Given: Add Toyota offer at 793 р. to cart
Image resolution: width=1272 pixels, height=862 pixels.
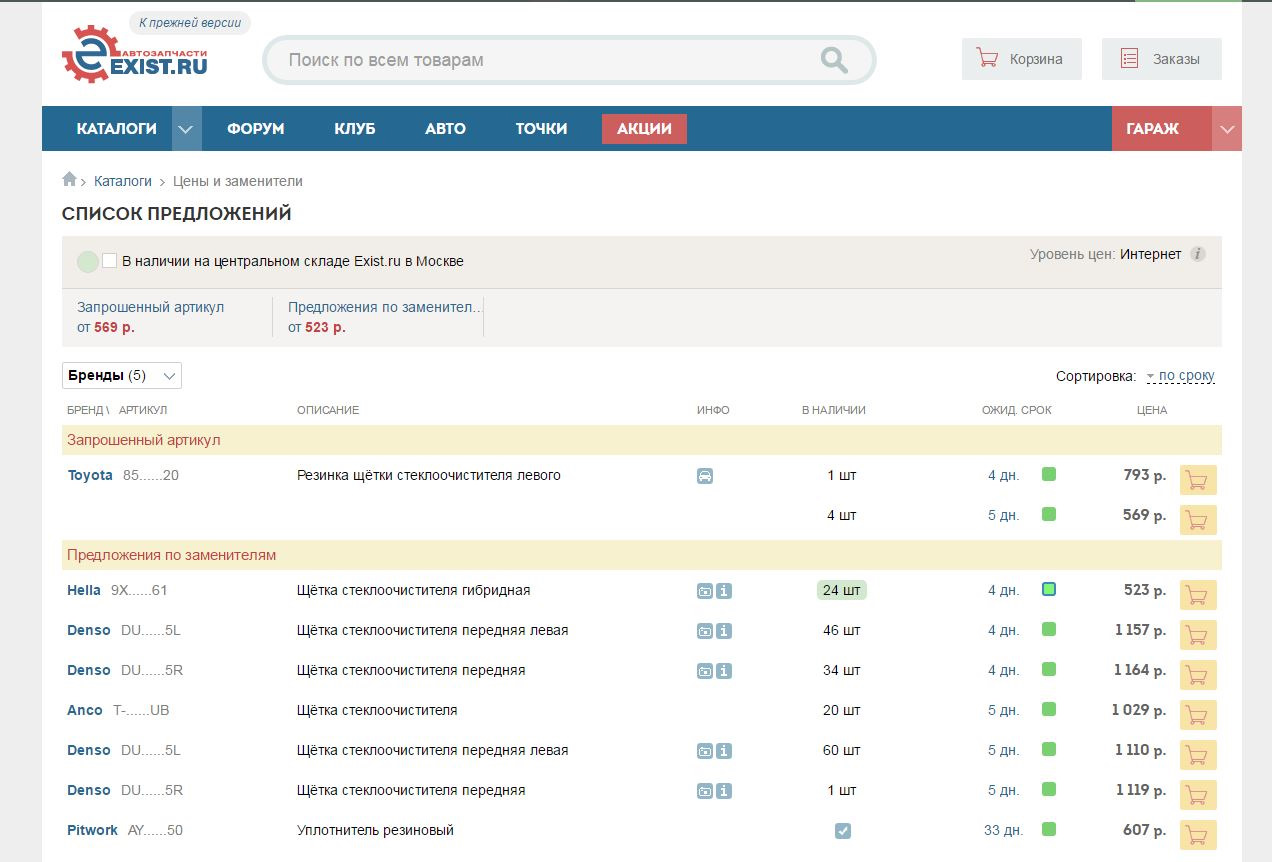Looking at the screenshot, I should point(1198,480).
